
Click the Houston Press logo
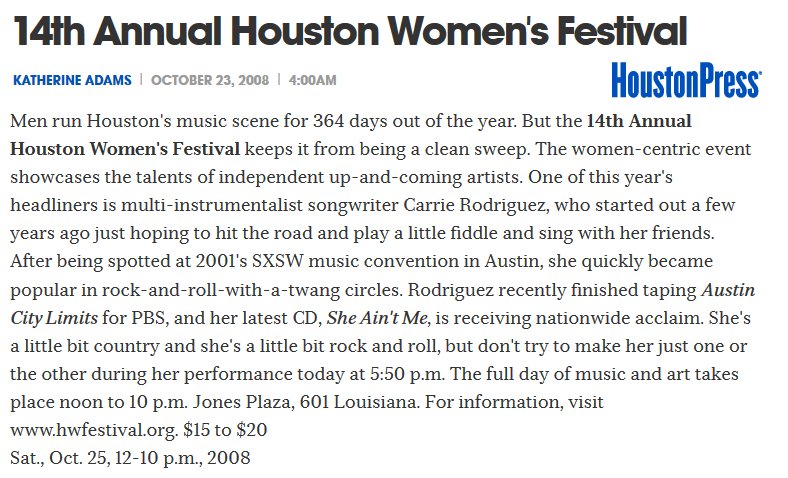[x=687, y=82]
